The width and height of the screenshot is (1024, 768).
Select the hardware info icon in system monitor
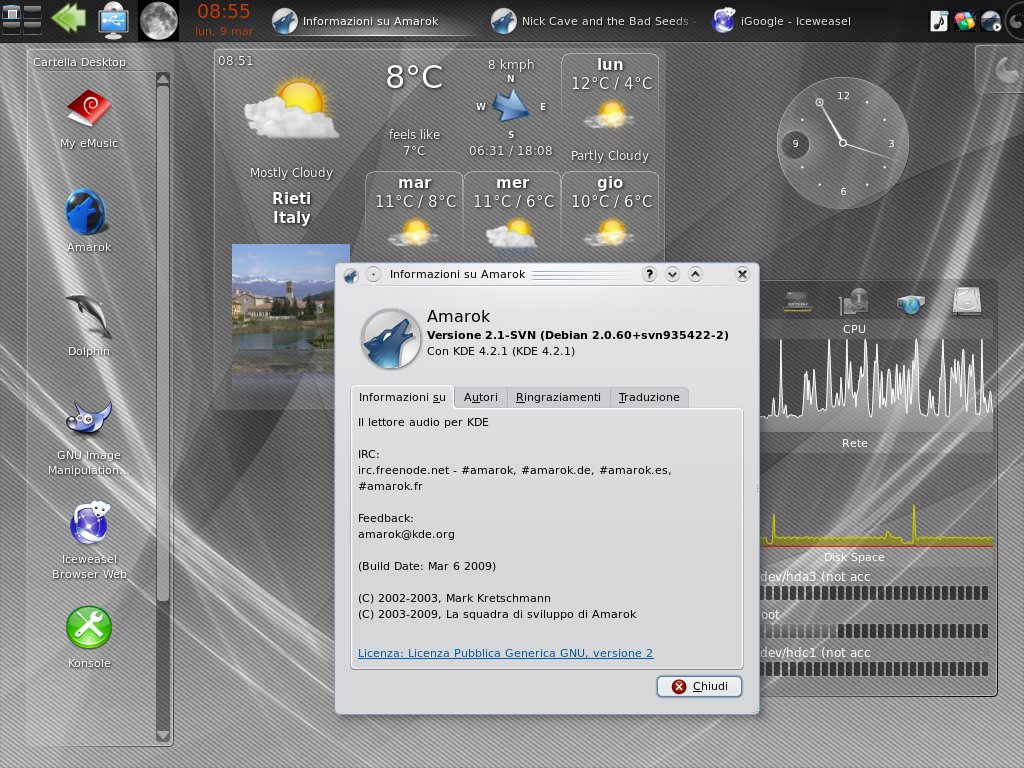click(854, 302)
